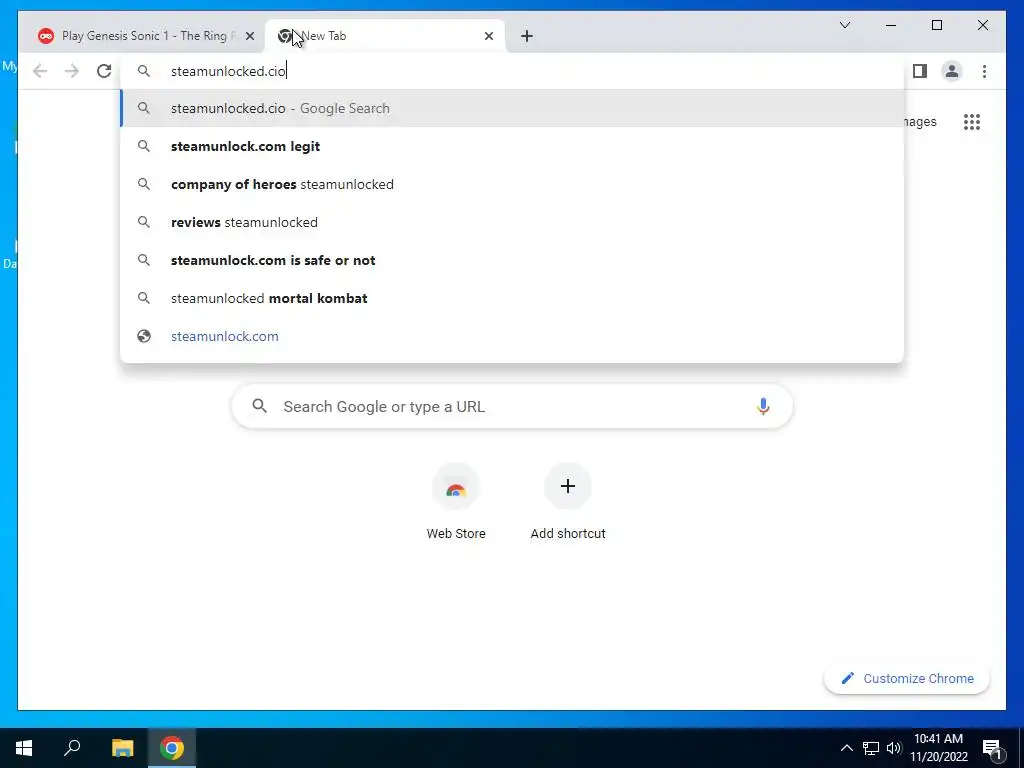Click the Chrome forward arrow
This screenshot has height=768, width=1024.
point(72,71)
